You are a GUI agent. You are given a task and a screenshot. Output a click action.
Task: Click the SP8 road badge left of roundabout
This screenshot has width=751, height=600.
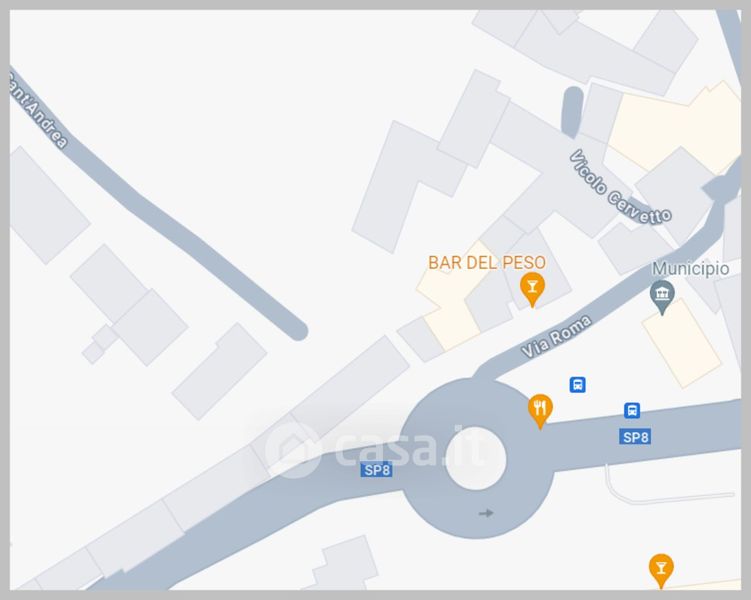377,470
